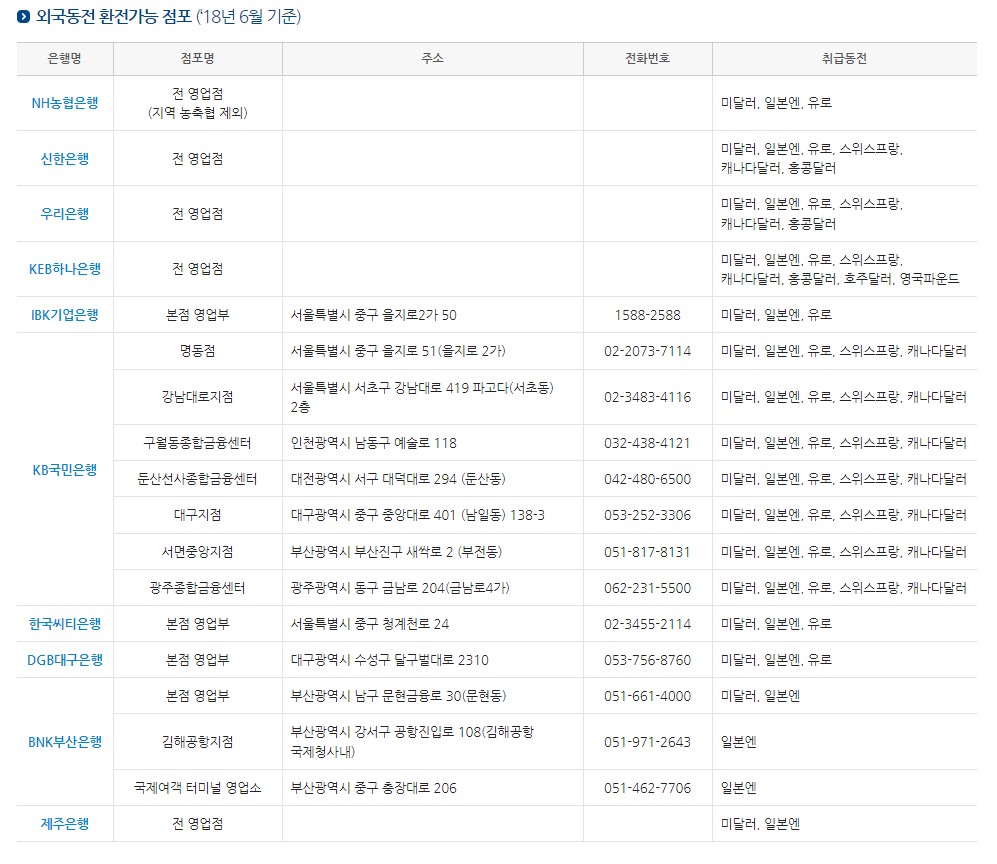Open the NH농협은행 bank link
Image resolution: width=997 pixels, height=864 pixels.
click(x=65, y=103)
